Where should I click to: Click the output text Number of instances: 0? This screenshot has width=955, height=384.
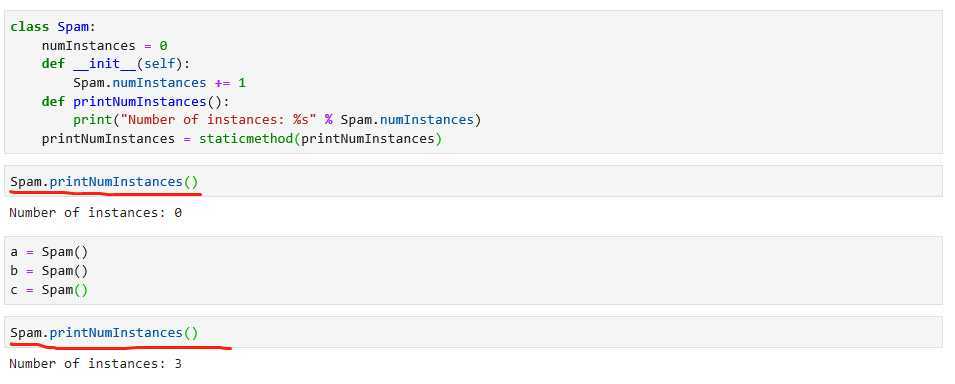(96, 213)
